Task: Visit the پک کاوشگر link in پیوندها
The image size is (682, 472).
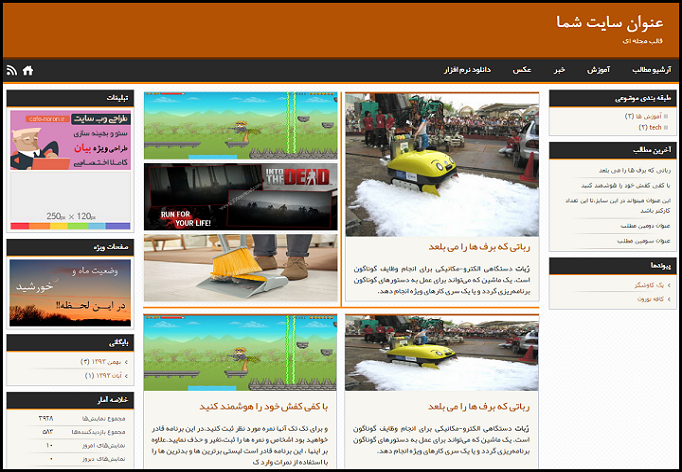Action: coord(649,285)
